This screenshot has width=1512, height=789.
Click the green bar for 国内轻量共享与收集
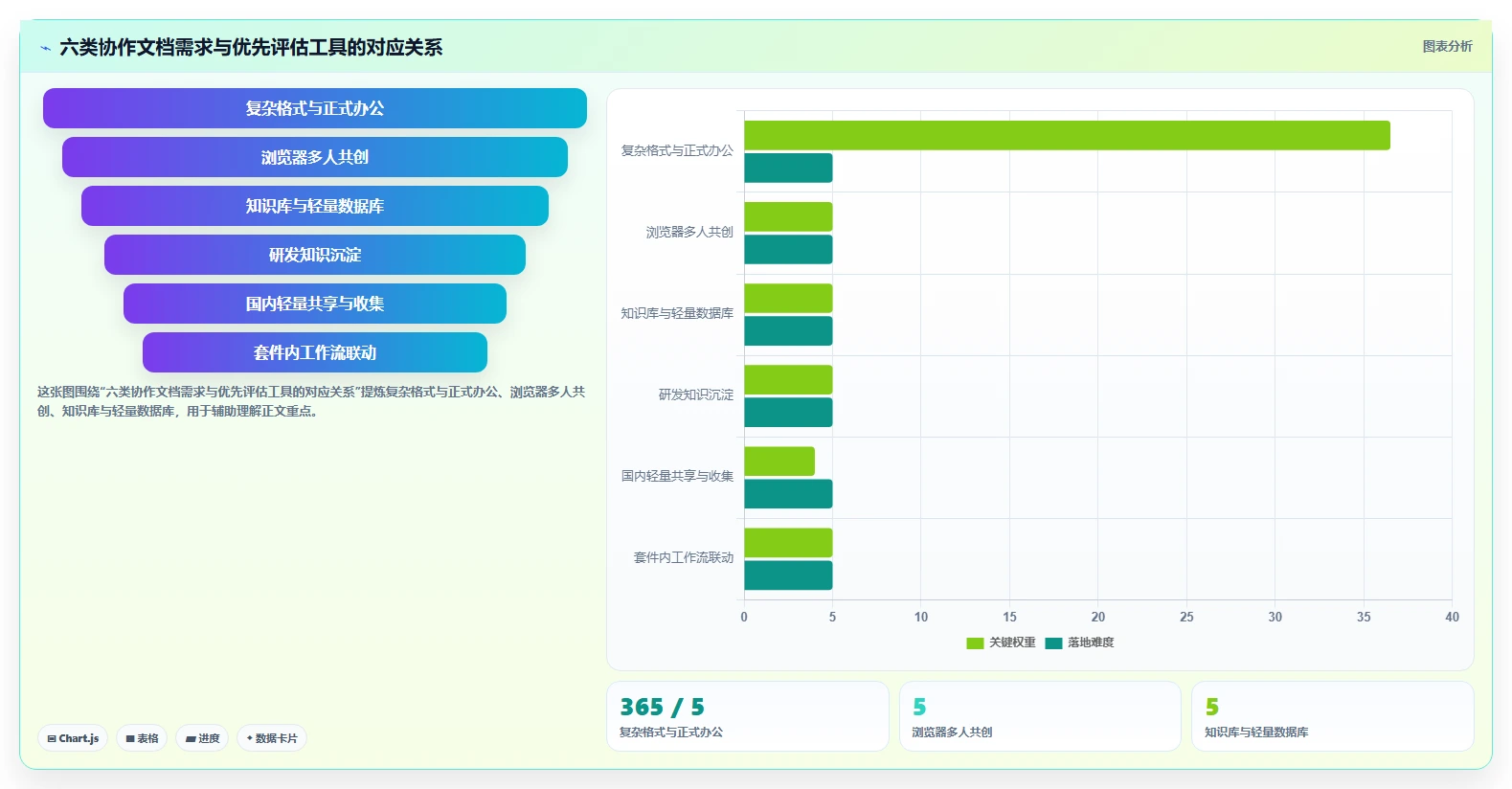[x=779, y=461]
